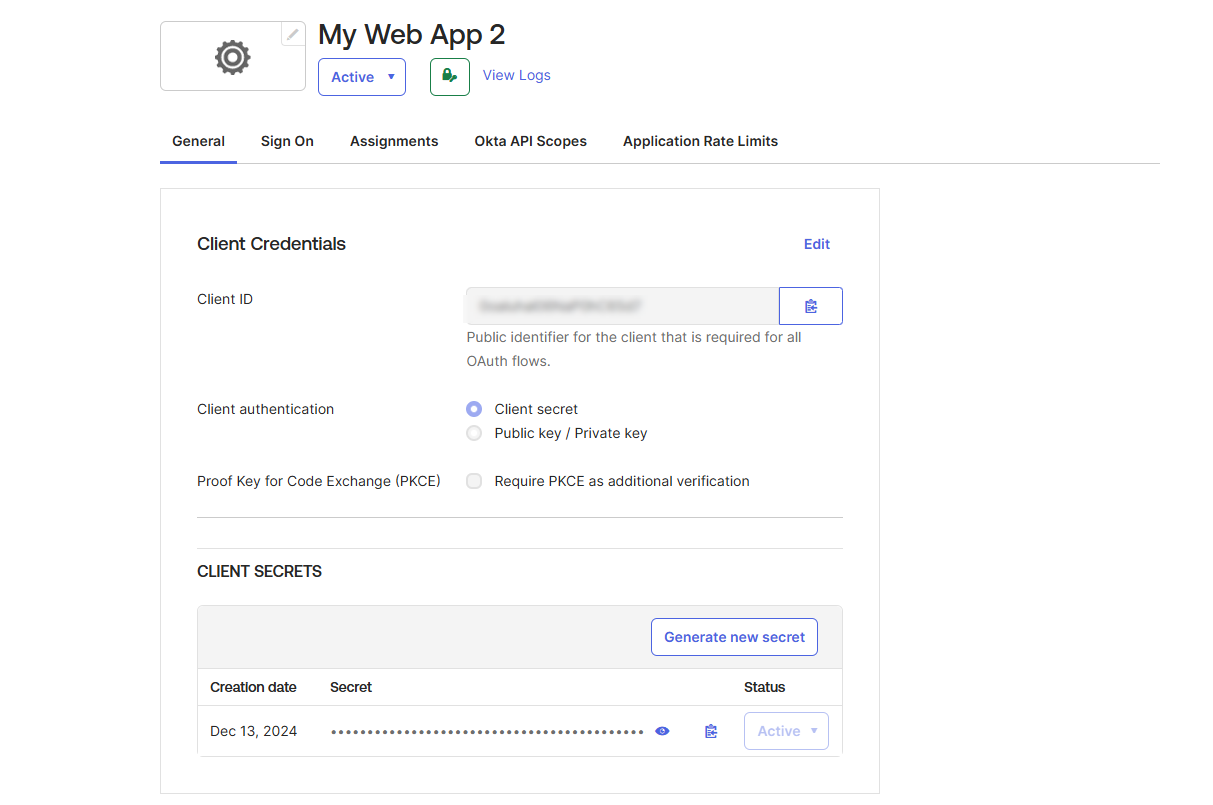Image resolution: width=1213 pixels, height=805 pixels.
Task: Click the Generate new secret button
Action: tap(734, 637)
